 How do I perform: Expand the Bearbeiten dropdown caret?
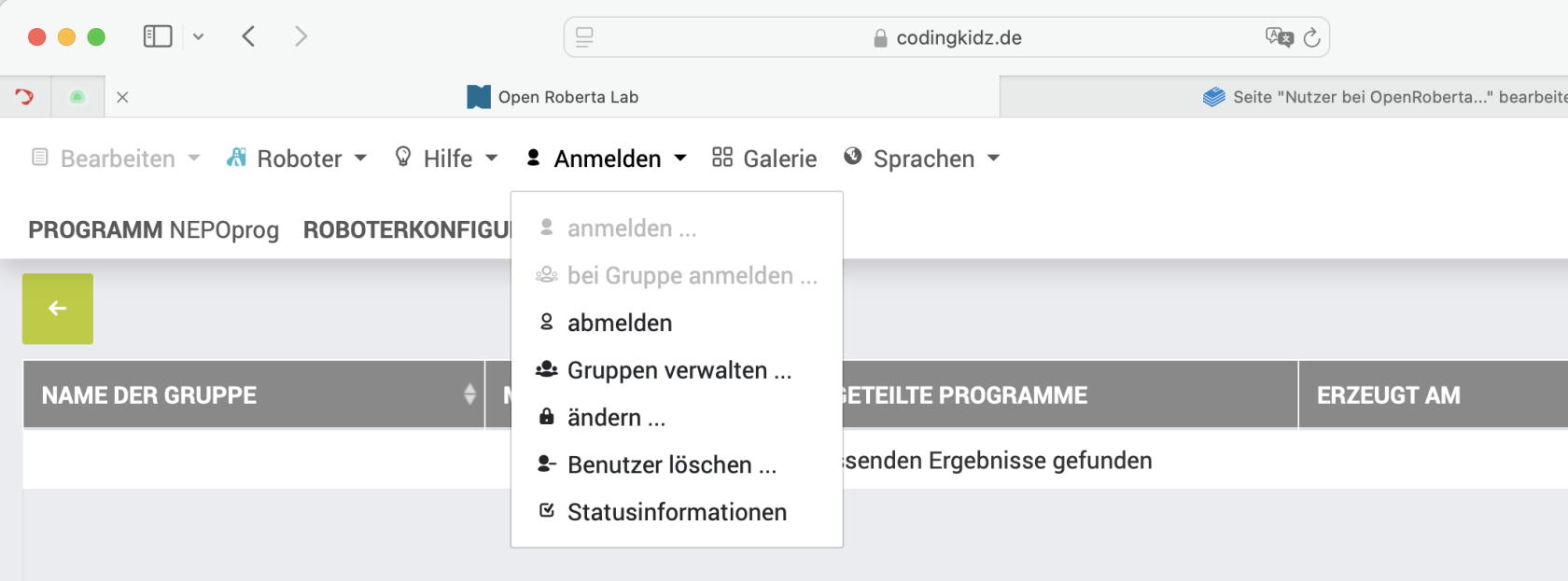coord(194,159)
